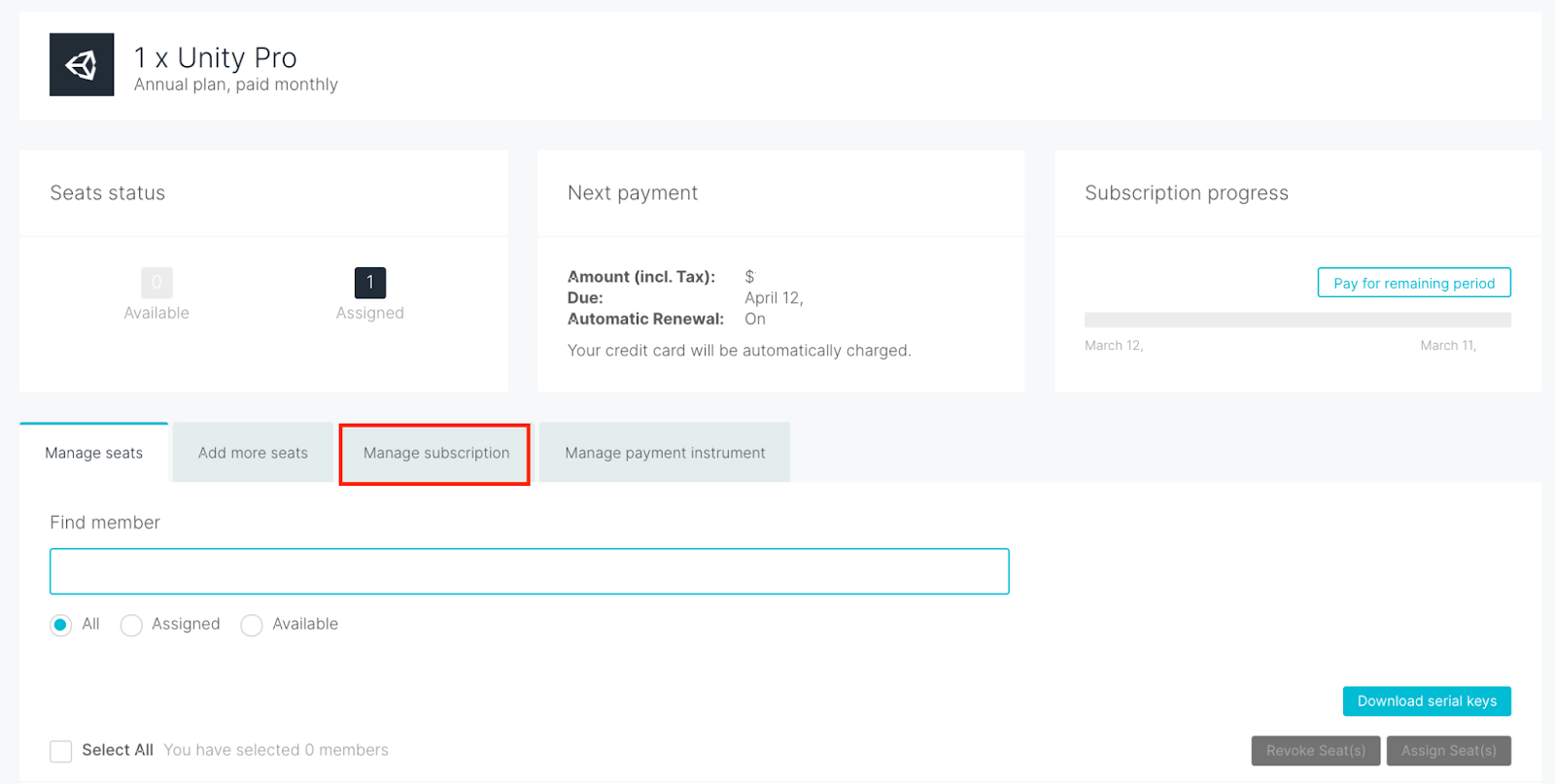Click the 'March 11,' end date

(x=1448, y=346)
